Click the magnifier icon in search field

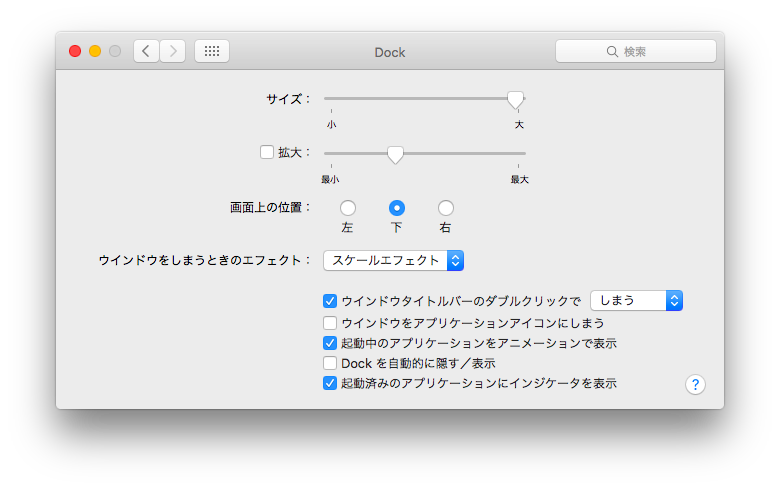coord(612,52)
